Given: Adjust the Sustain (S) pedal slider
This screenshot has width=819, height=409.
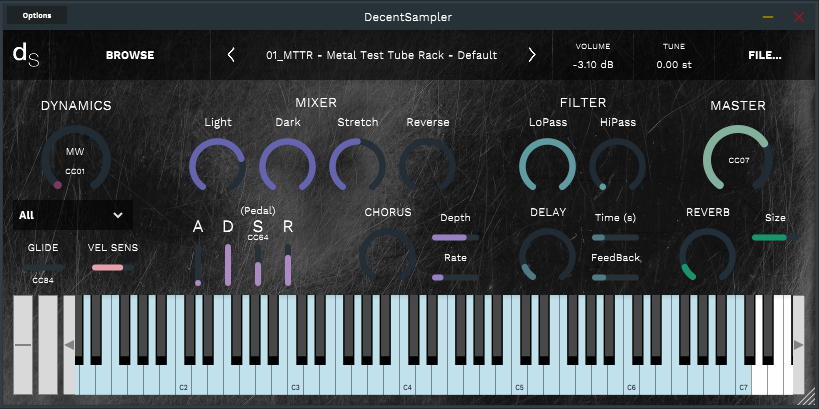Looking at the screenshot, I should (258, 264).
